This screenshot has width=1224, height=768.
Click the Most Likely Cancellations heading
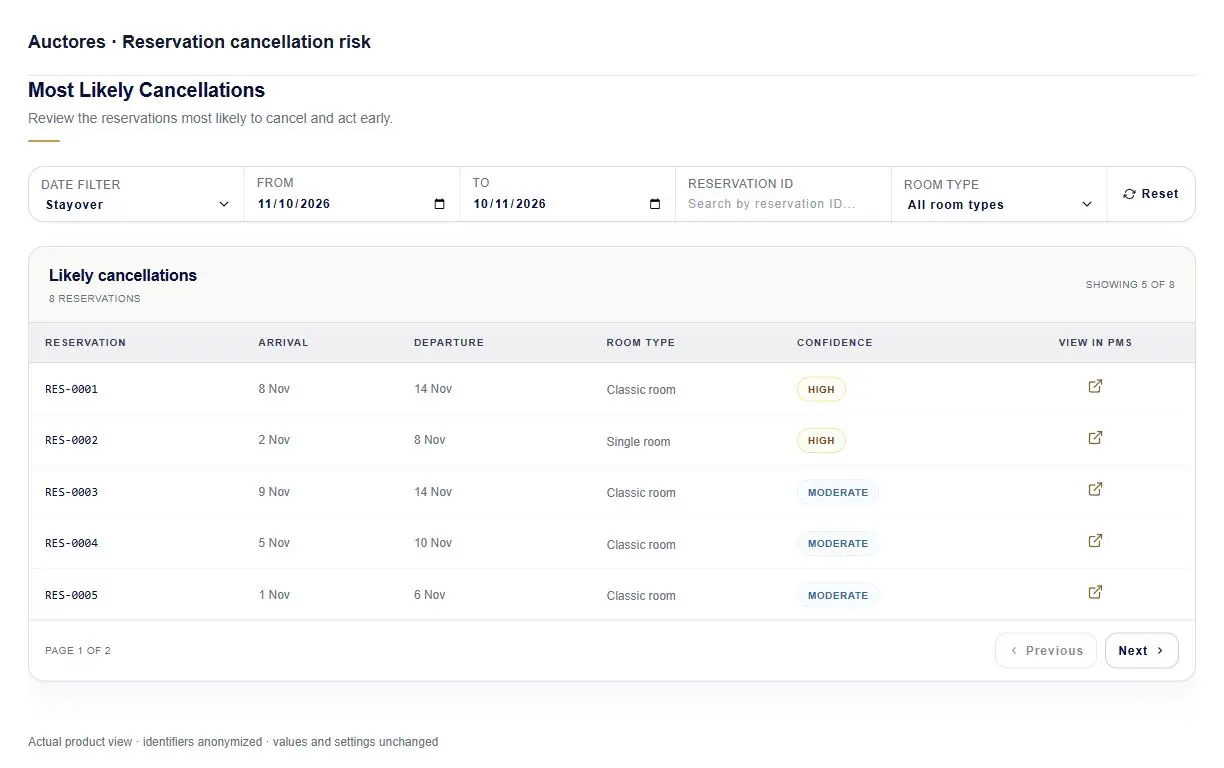click(146, 90)
